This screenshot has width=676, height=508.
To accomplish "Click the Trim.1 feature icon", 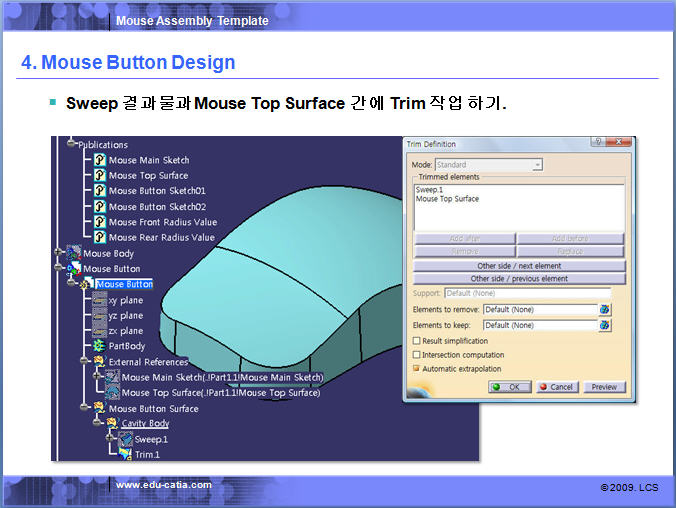I will pos(125,455).
